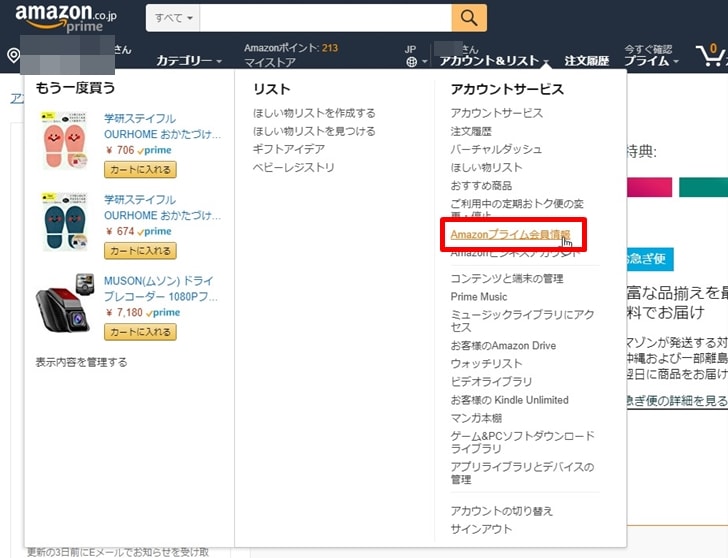This screenshot has height=558, width=728.
Task: Open 注文履歴 in the top navigation bar
Action: tap(587, 61)
